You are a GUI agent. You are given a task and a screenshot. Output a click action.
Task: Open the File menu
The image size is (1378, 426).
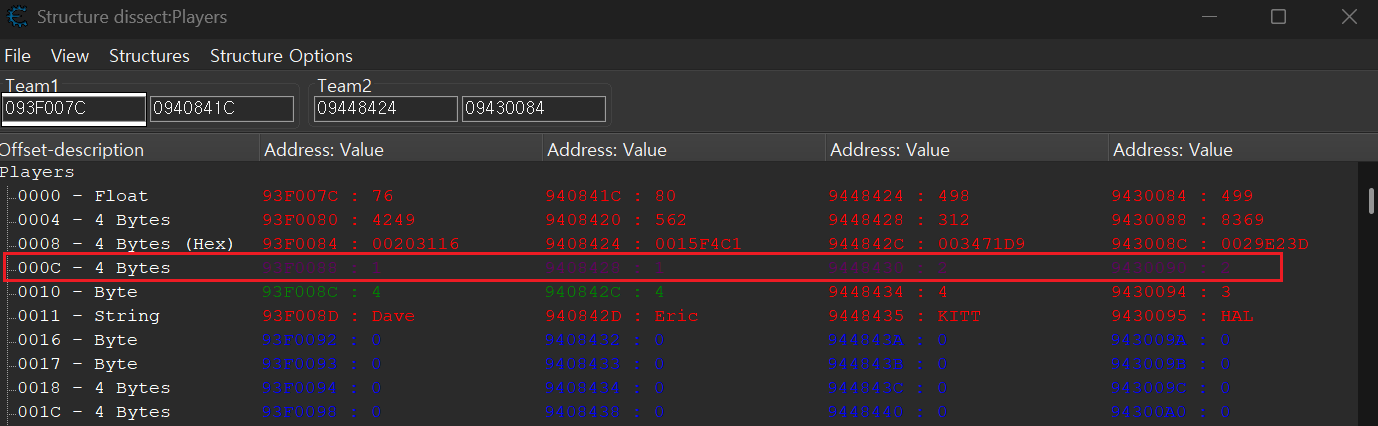coord(17,56)
